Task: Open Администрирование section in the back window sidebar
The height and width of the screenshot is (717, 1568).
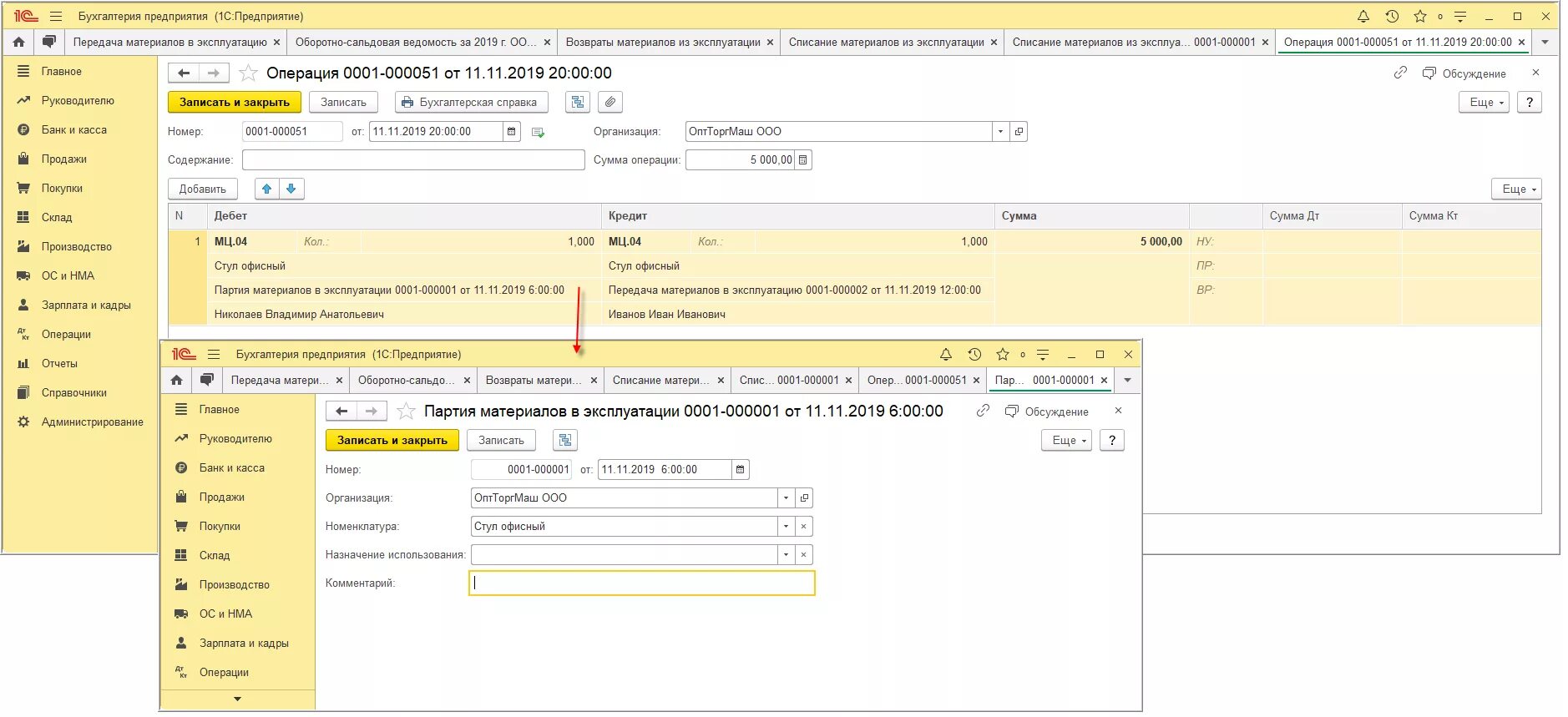Action: pyautogui.click(x=93, y=422)
